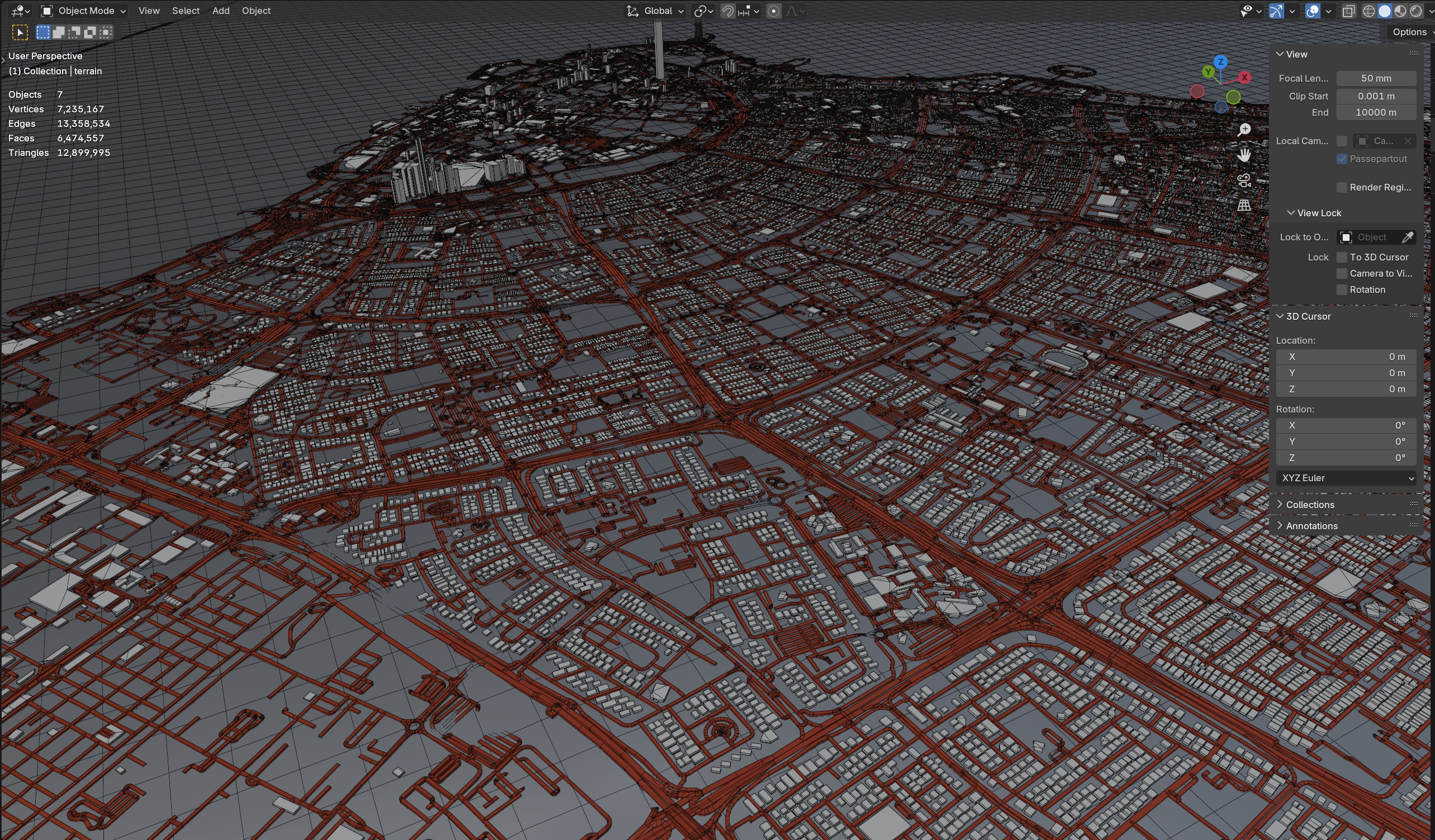Open the Add menu

tap(220, 11)
